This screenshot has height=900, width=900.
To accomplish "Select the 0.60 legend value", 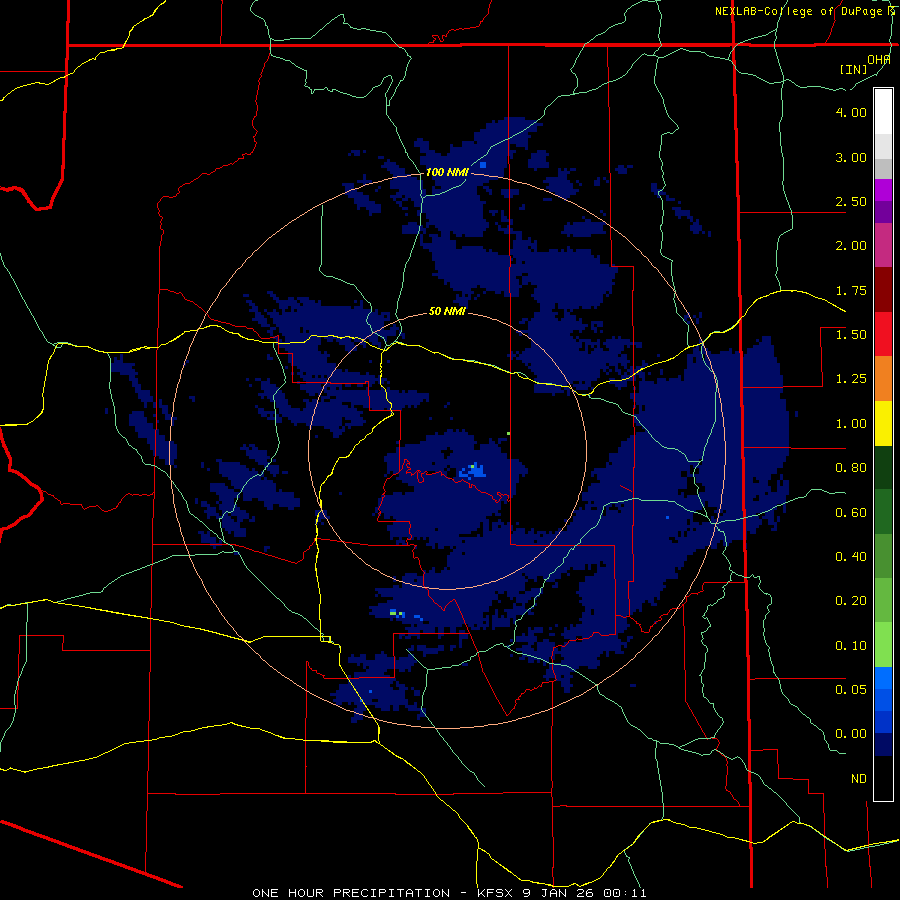I will 851,513.
